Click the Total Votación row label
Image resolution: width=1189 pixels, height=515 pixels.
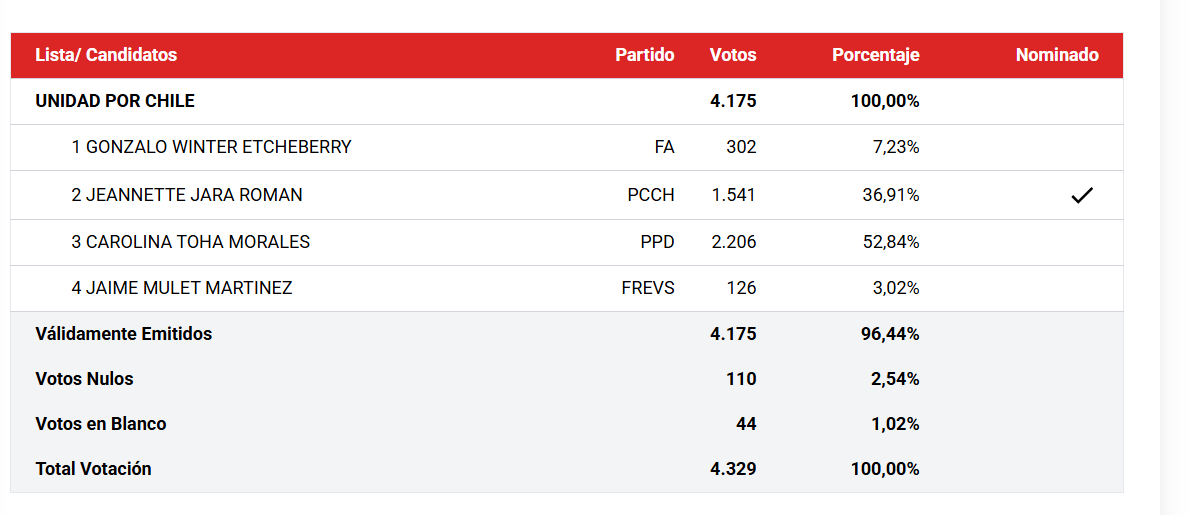(x=93, y=469)
